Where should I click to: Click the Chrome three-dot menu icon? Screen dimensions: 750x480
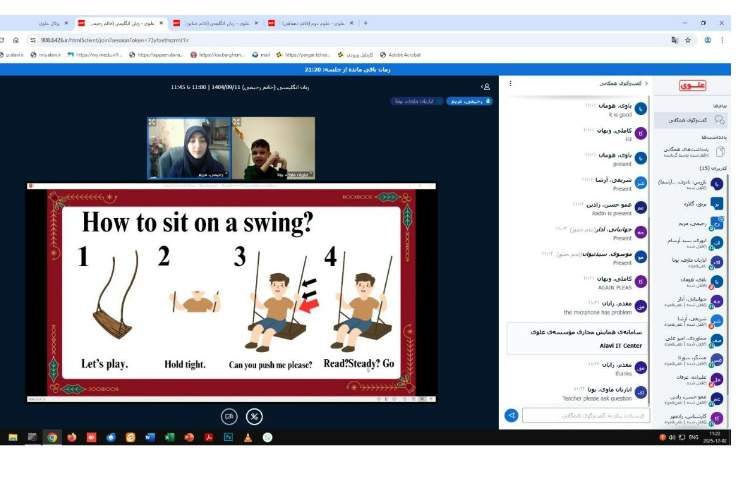[725, 40]
